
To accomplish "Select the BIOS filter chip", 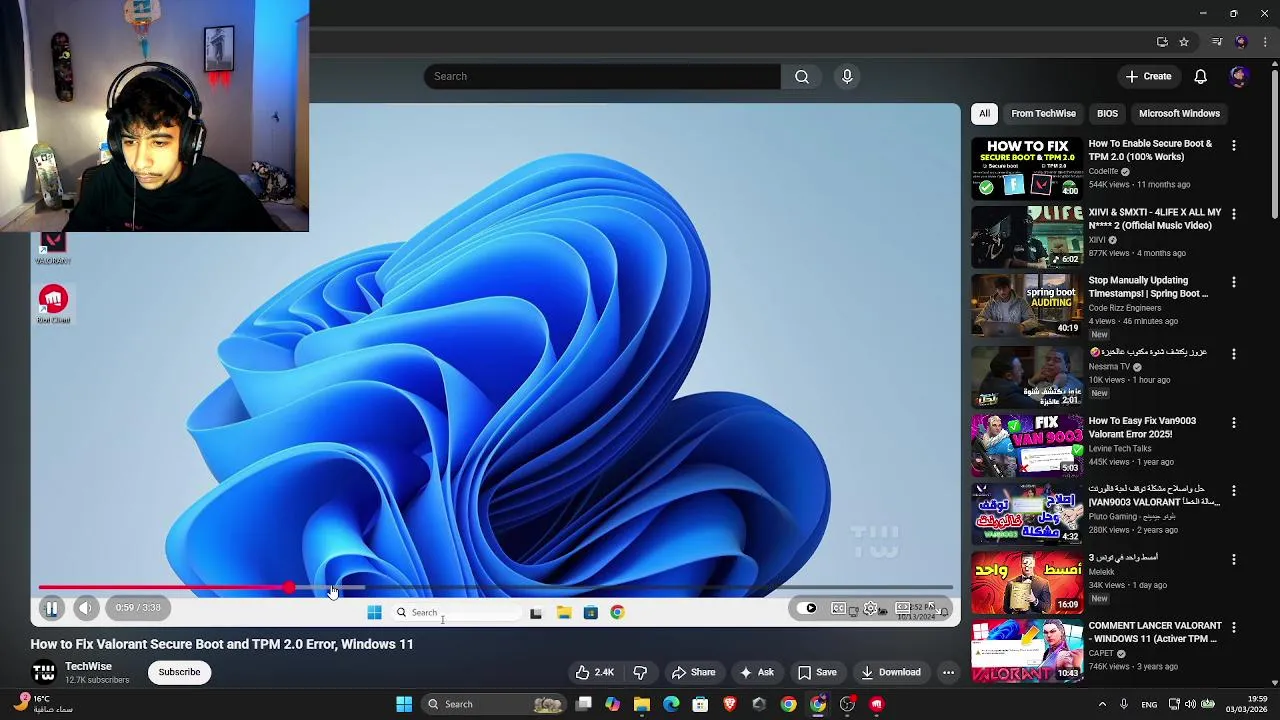I will pos(1107,114).
